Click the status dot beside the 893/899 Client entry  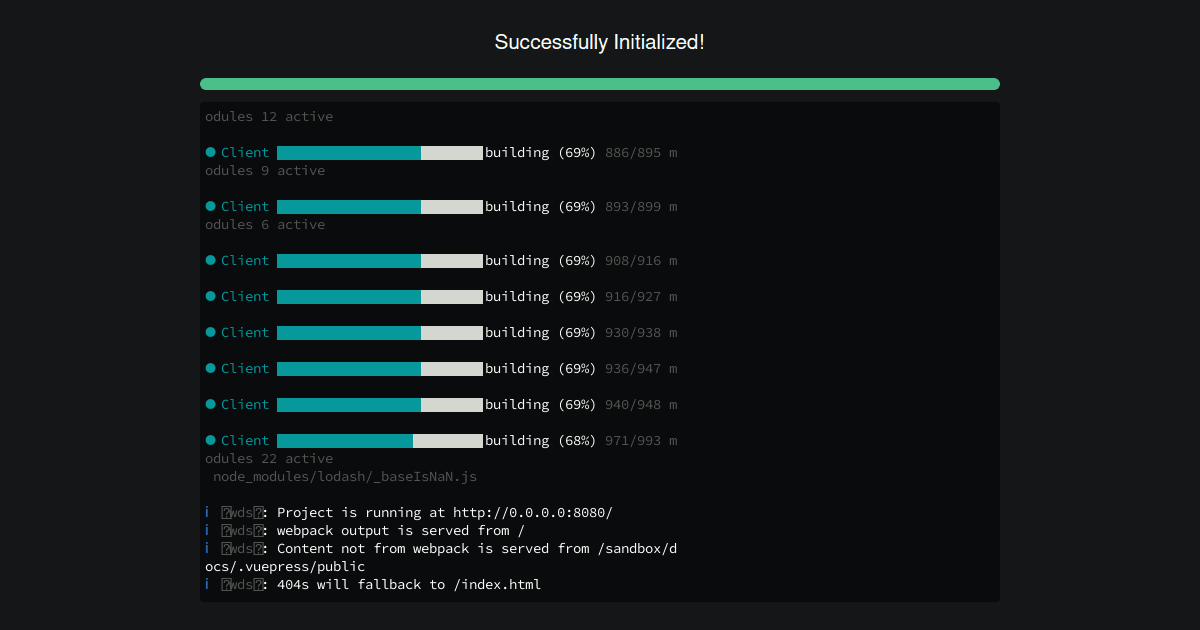click(210, 206)
